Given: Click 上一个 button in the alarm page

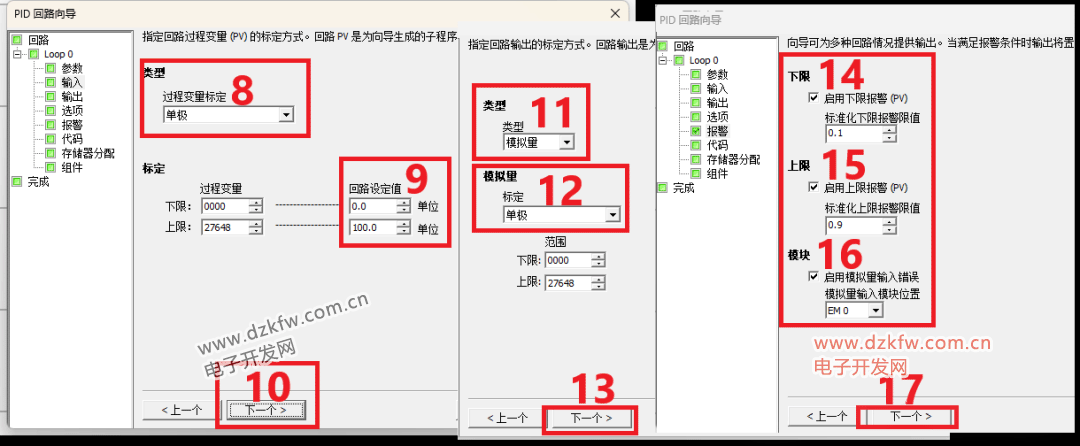Looking at the screenshot, I should tap(822, 416).
